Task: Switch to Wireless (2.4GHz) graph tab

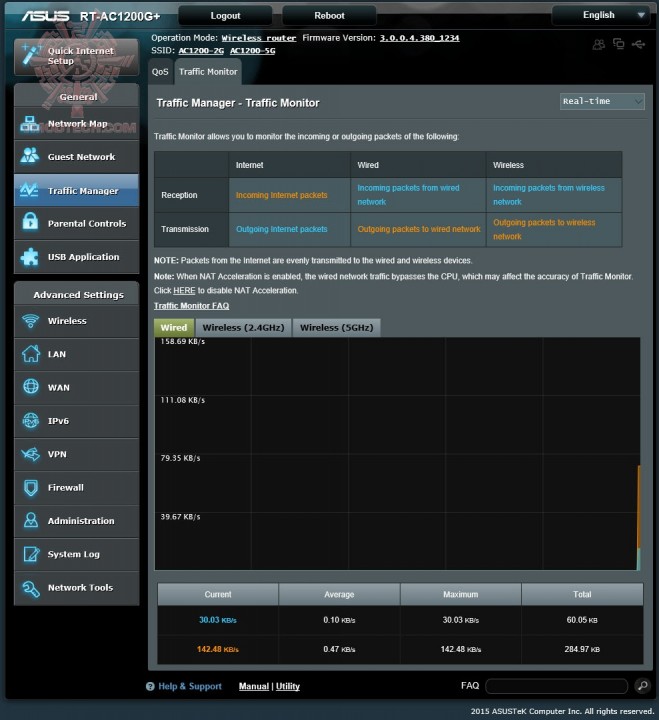Action: pos(243,327)
